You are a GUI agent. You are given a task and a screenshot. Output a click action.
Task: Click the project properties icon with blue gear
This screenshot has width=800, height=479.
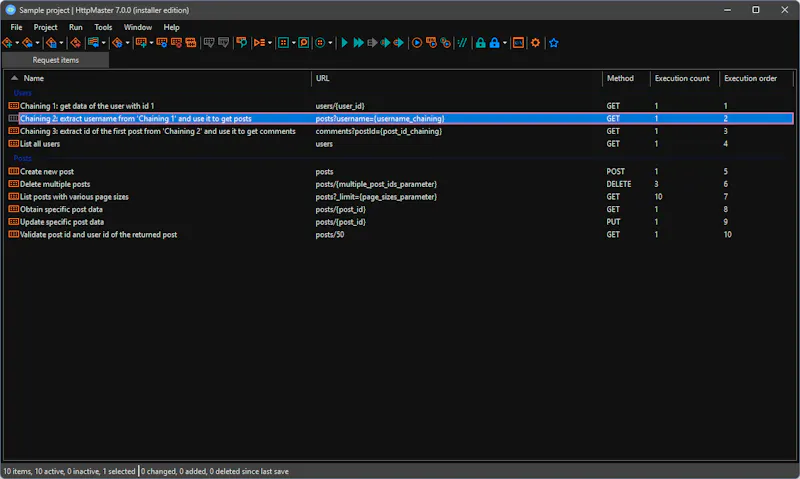pyautogui.click(x=117, y=43)
